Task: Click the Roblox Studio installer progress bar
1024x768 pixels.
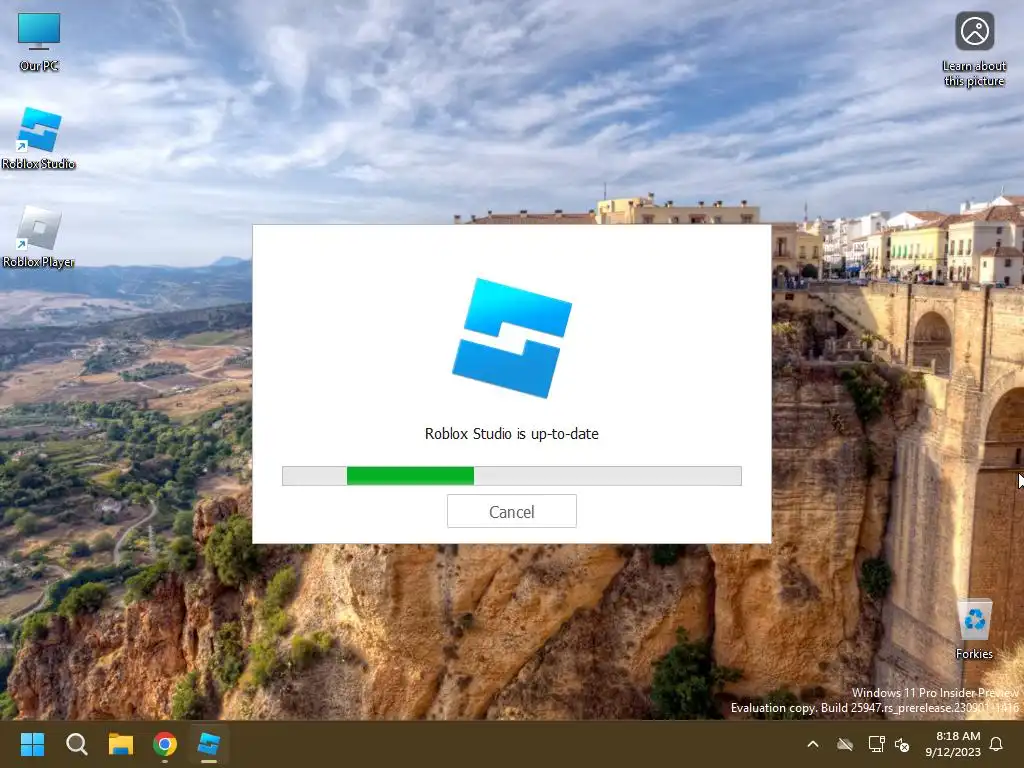Action: pyautogui.click(x=511, y=476)
